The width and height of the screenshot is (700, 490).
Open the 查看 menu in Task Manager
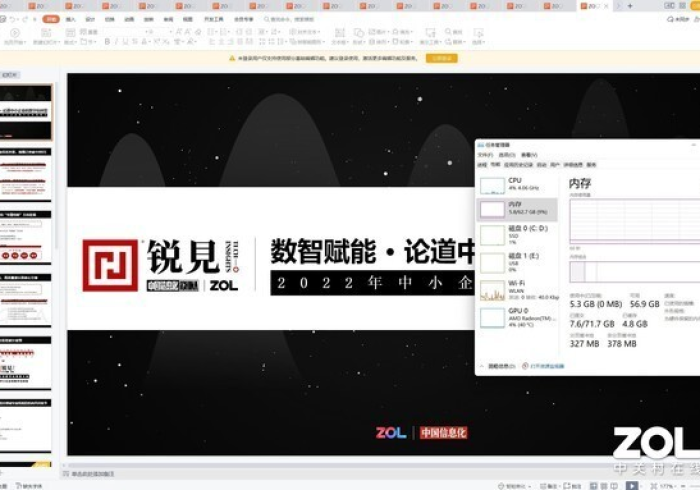coord(529,155)
